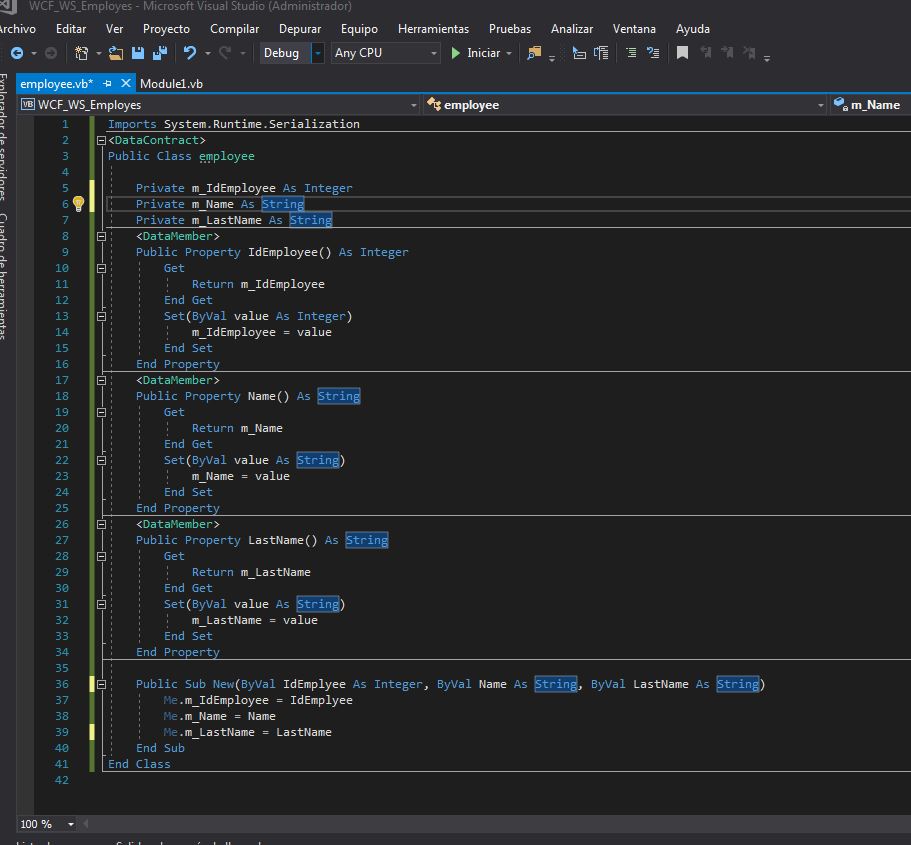Image resolution: width=911 pixels, height=845 pixels.
Task: Undo the last edit with the Undo icon
Action: [189, 53]
